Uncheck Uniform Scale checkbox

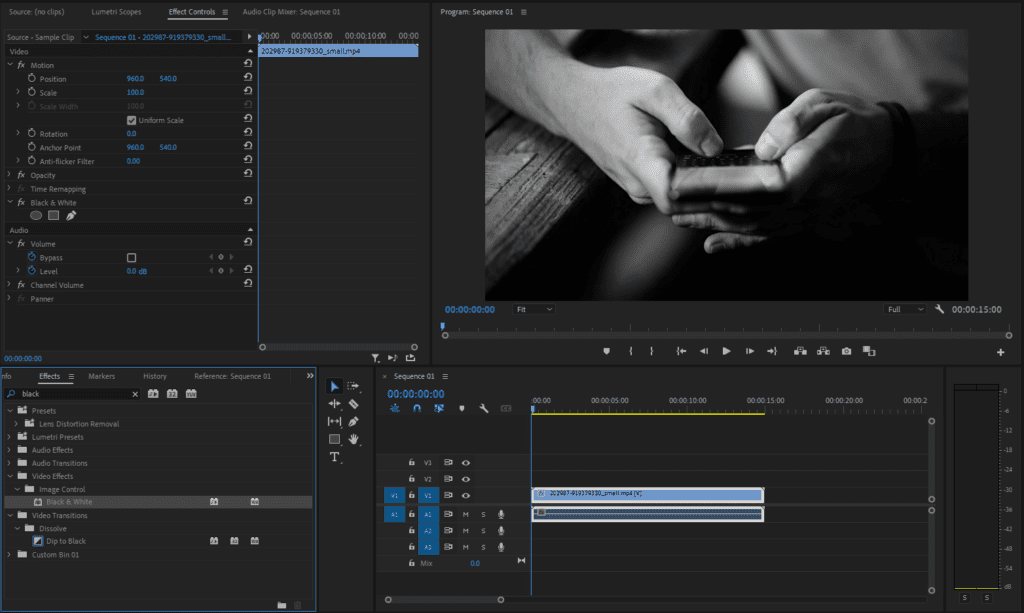[x=131, y=120]
